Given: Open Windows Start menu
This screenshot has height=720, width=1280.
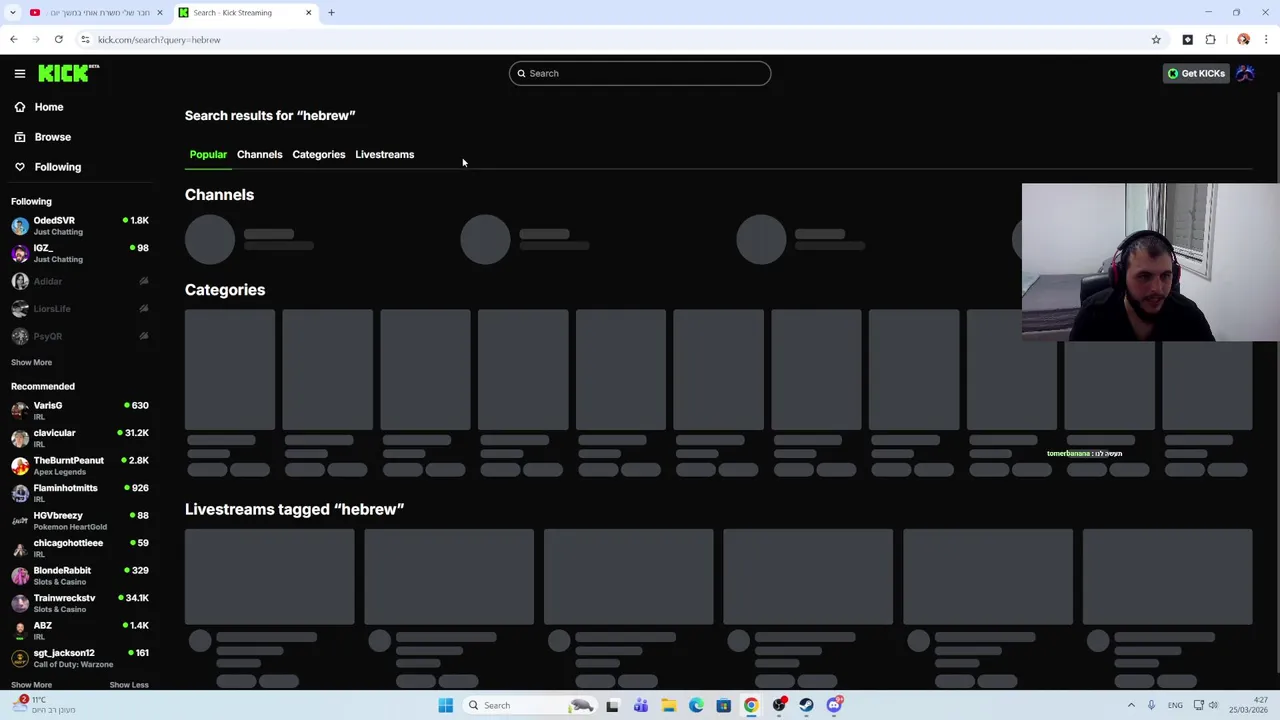Looking at the screenshot, I should click(x=446, y=705).
